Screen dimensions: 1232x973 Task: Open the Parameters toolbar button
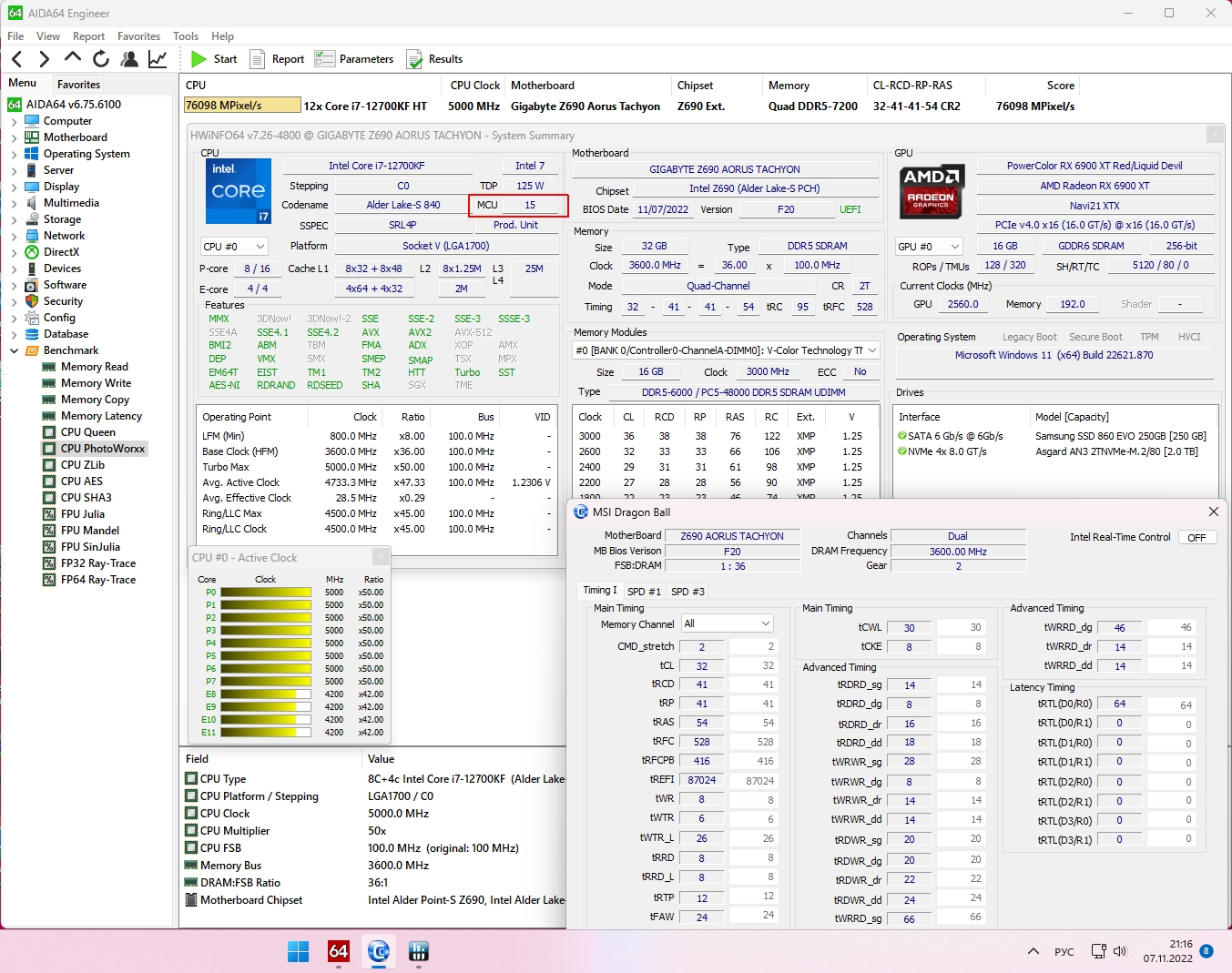pyautogui.click(x=354, y=59)
